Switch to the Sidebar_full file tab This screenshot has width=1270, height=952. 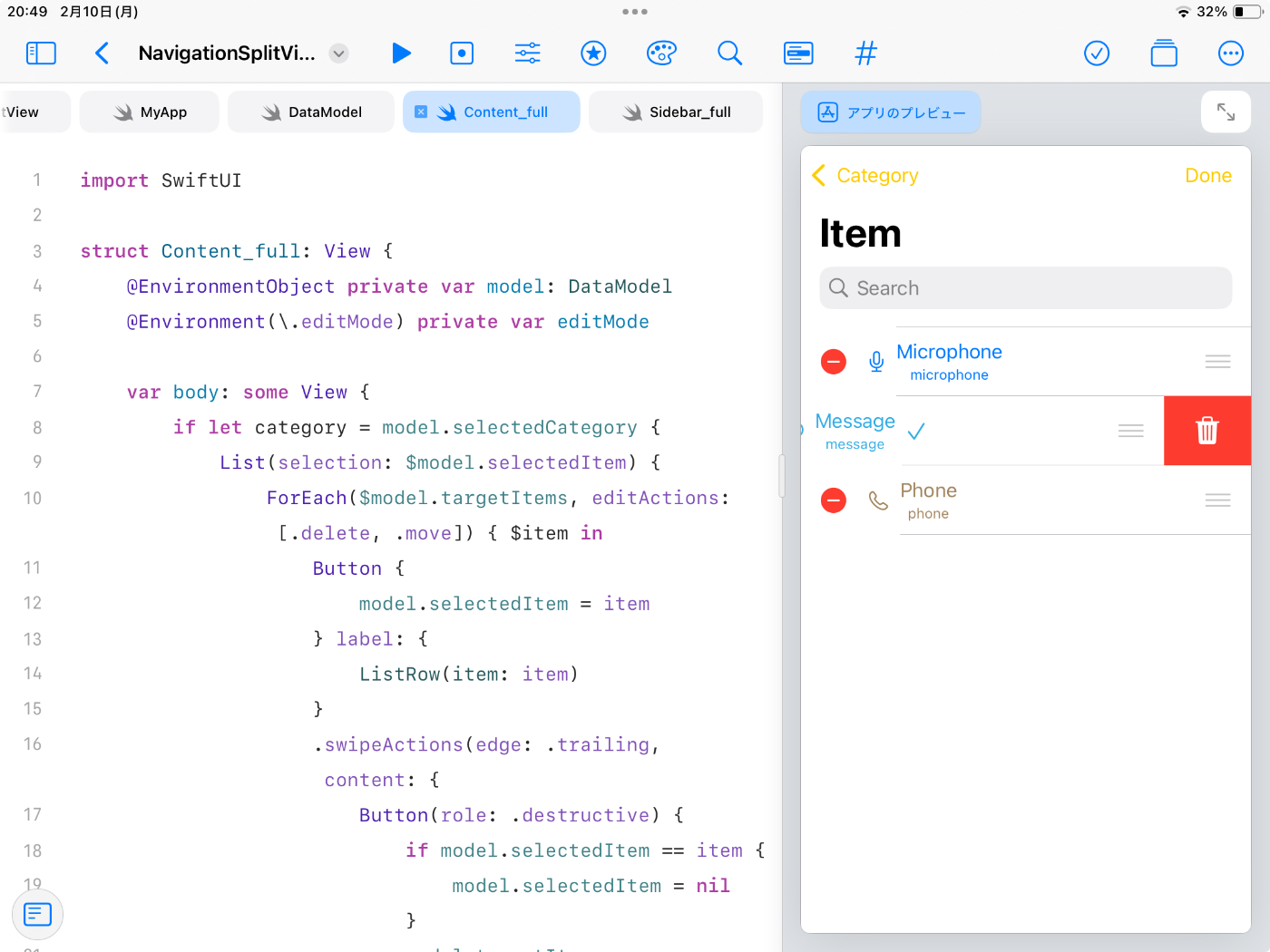676,112
